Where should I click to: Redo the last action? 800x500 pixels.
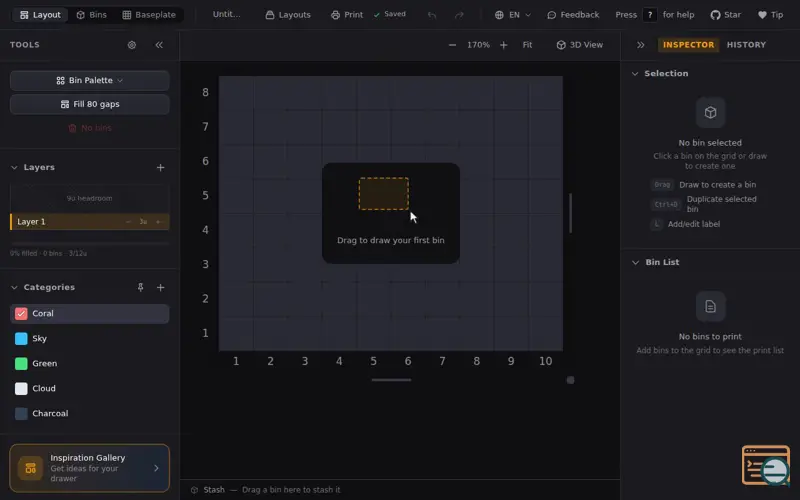coord(459,15)
